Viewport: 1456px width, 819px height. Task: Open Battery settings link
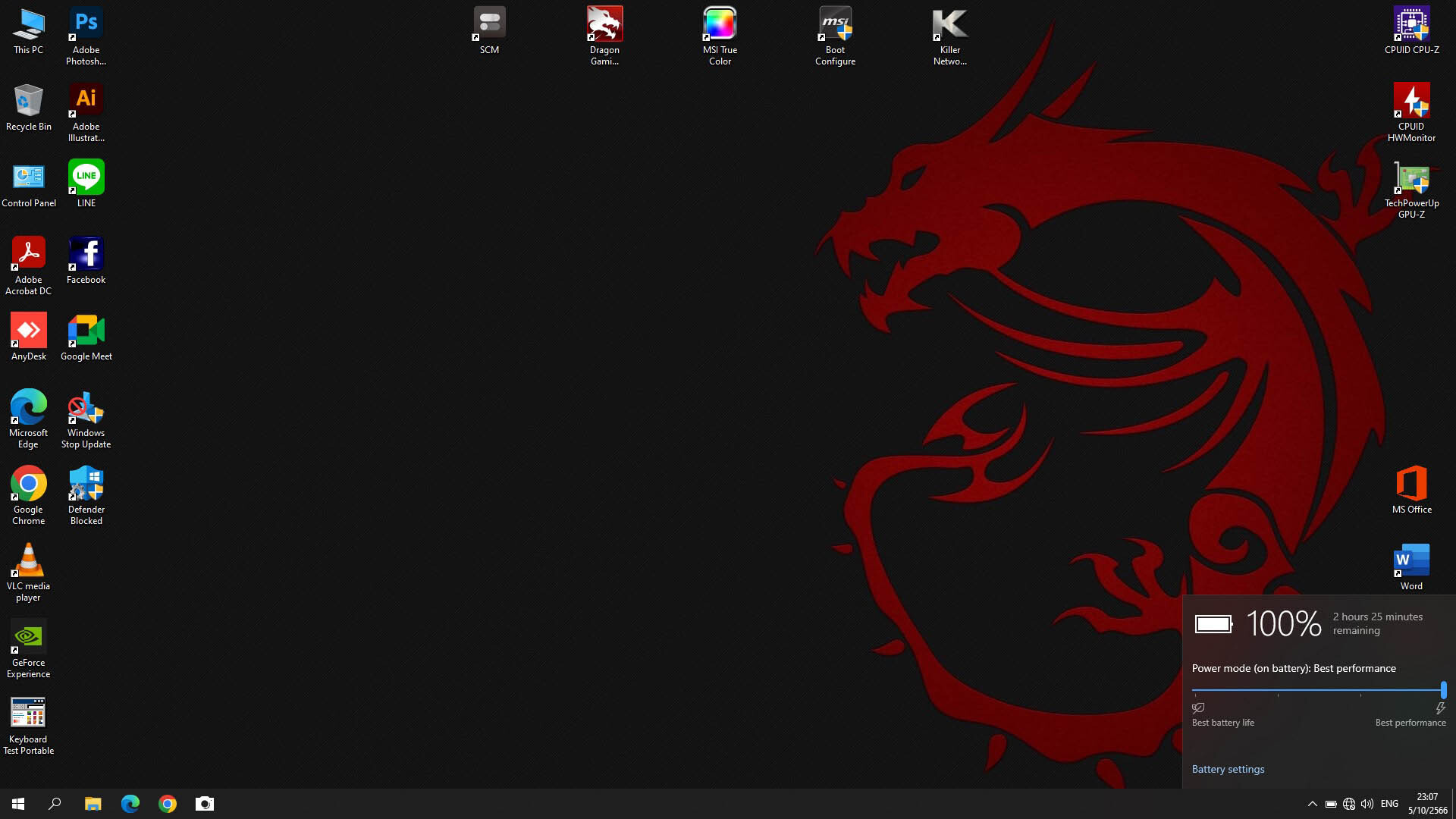point(1228,769)
